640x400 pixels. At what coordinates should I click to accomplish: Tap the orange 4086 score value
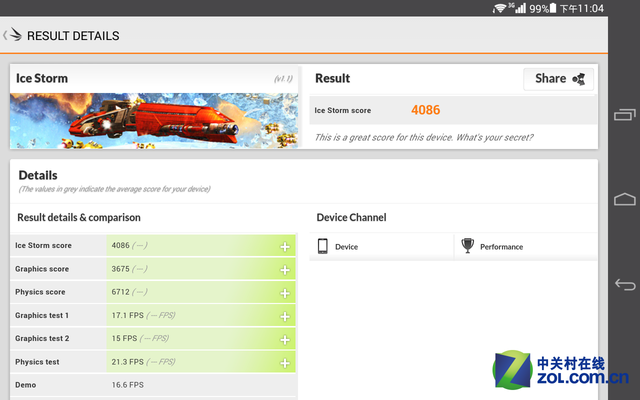click(x=425, y=110)
